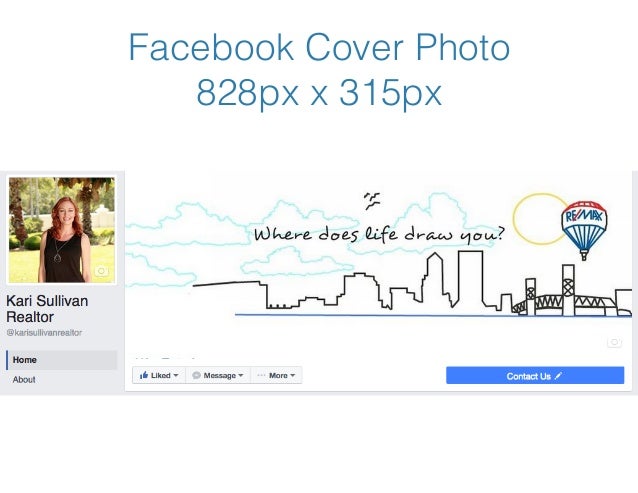This screenshot has height=493, width=638.
Task: Click the ellipsis icon beside More
Action: click(x=261, y=375)
